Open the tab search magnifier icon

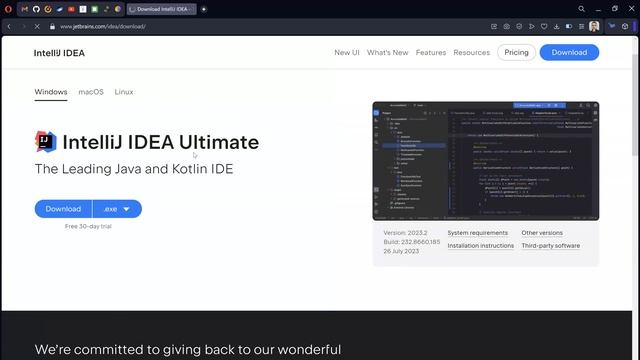point(581,9)
